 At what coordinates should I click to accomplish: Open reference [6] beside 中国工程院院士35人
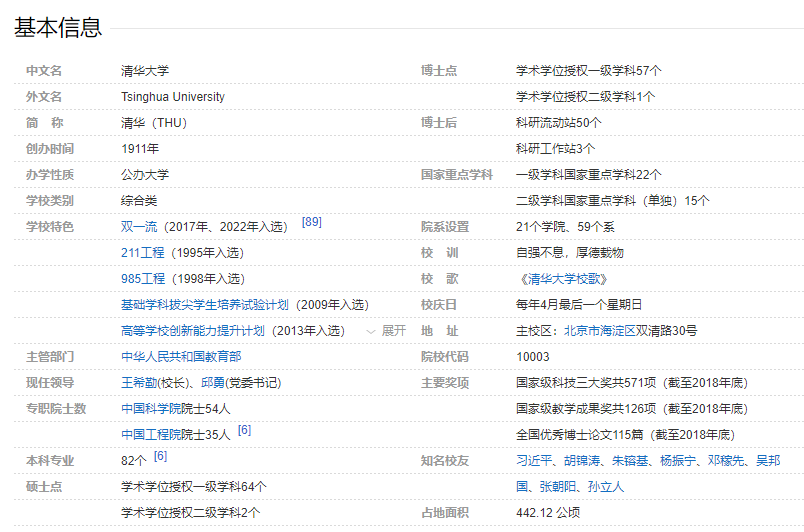point(244,430)
